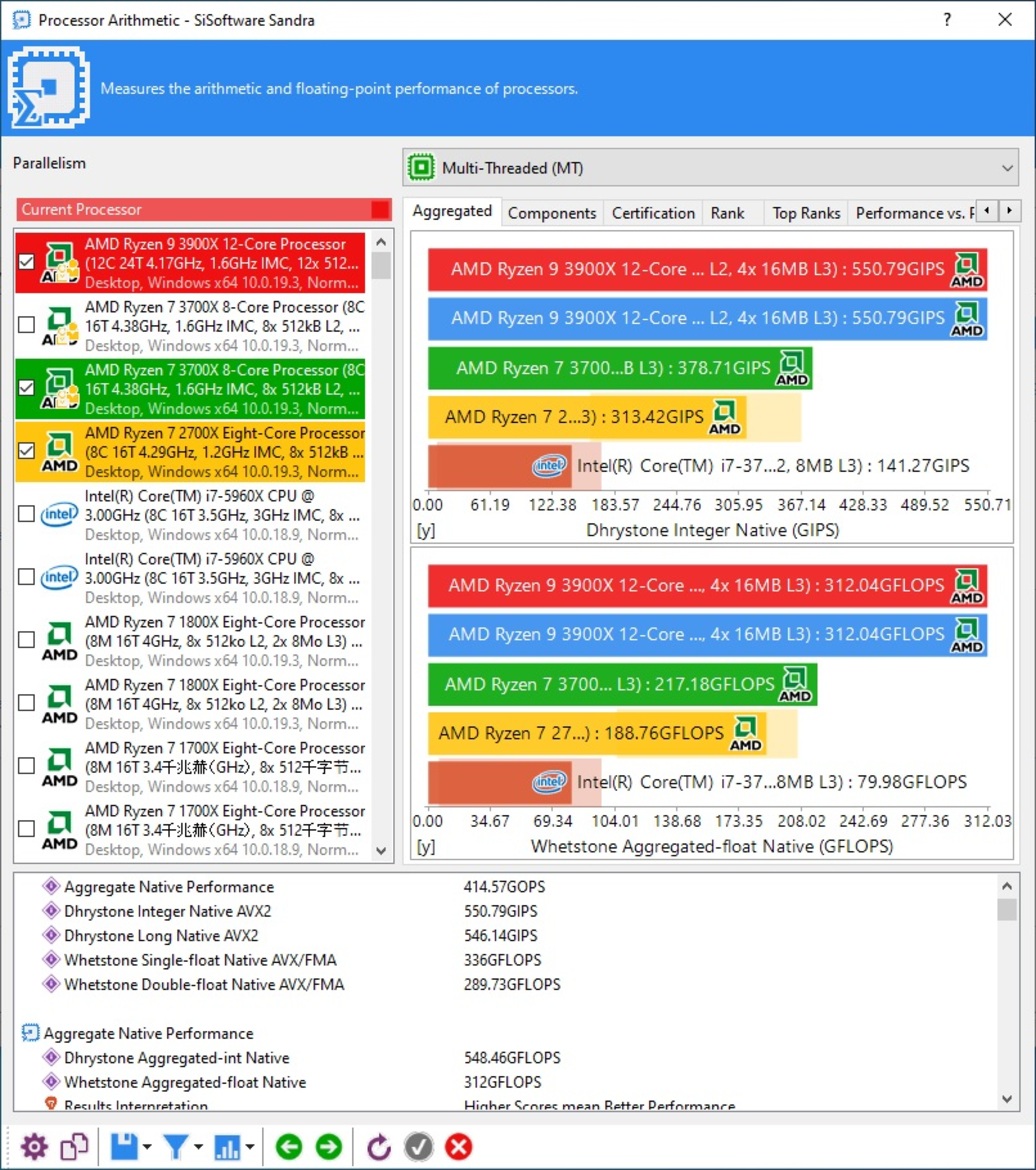Click the grey checkmark OK icon

pyautogui.click(x=419, y=1146)
